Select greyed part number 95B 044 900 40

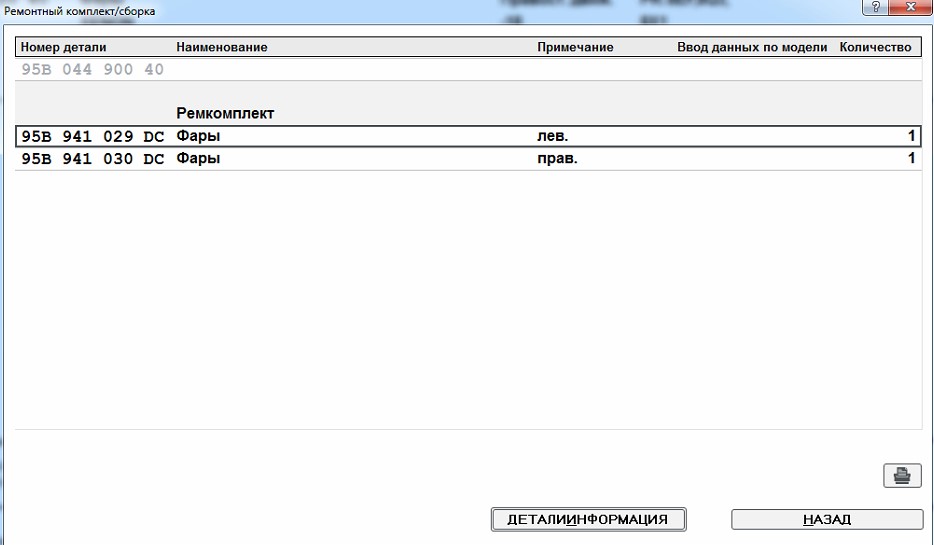(x=92, y=70)
